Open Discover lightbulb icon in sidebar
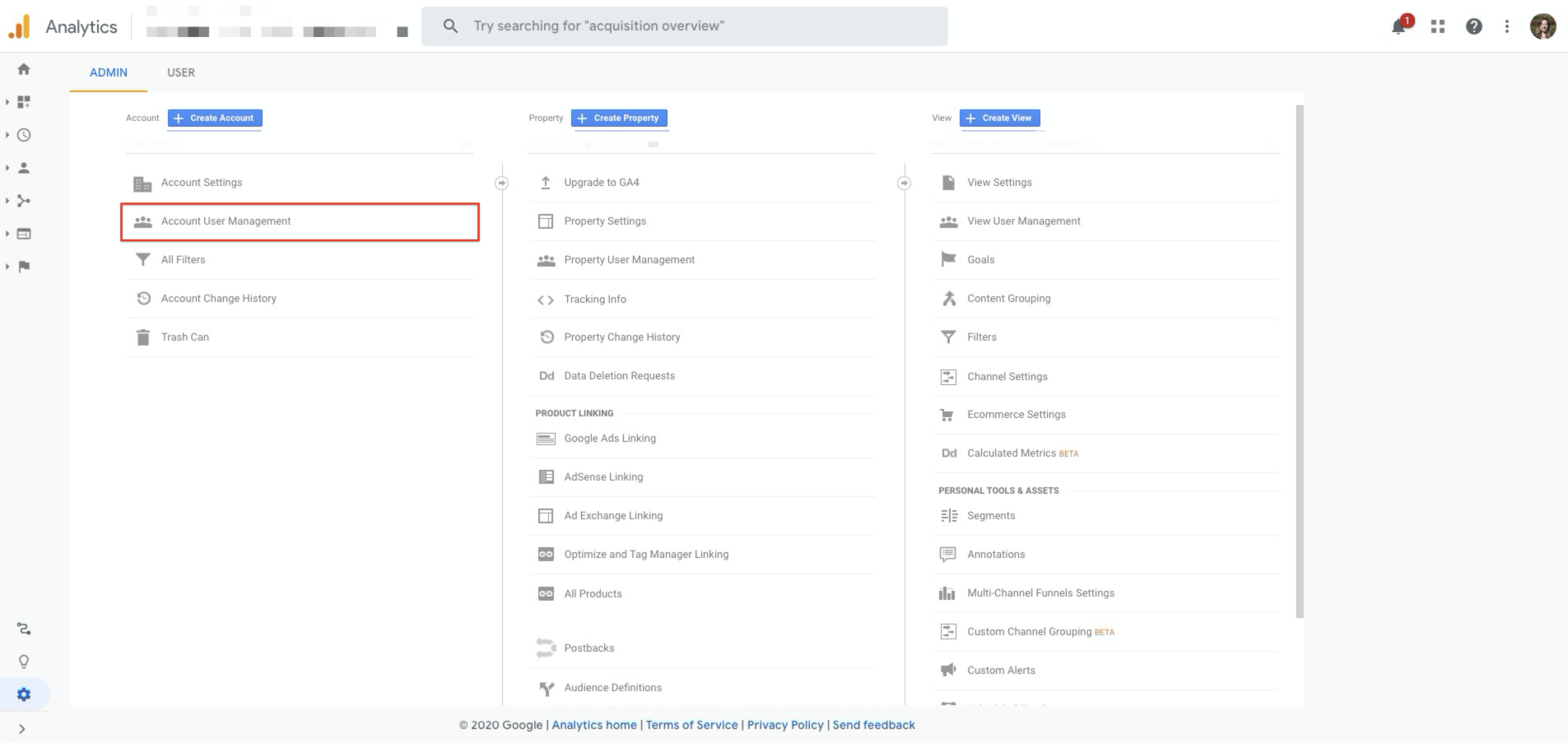The width and height of the screenshot is (1568, 743). pyautogui.click(x=24, y=662)
